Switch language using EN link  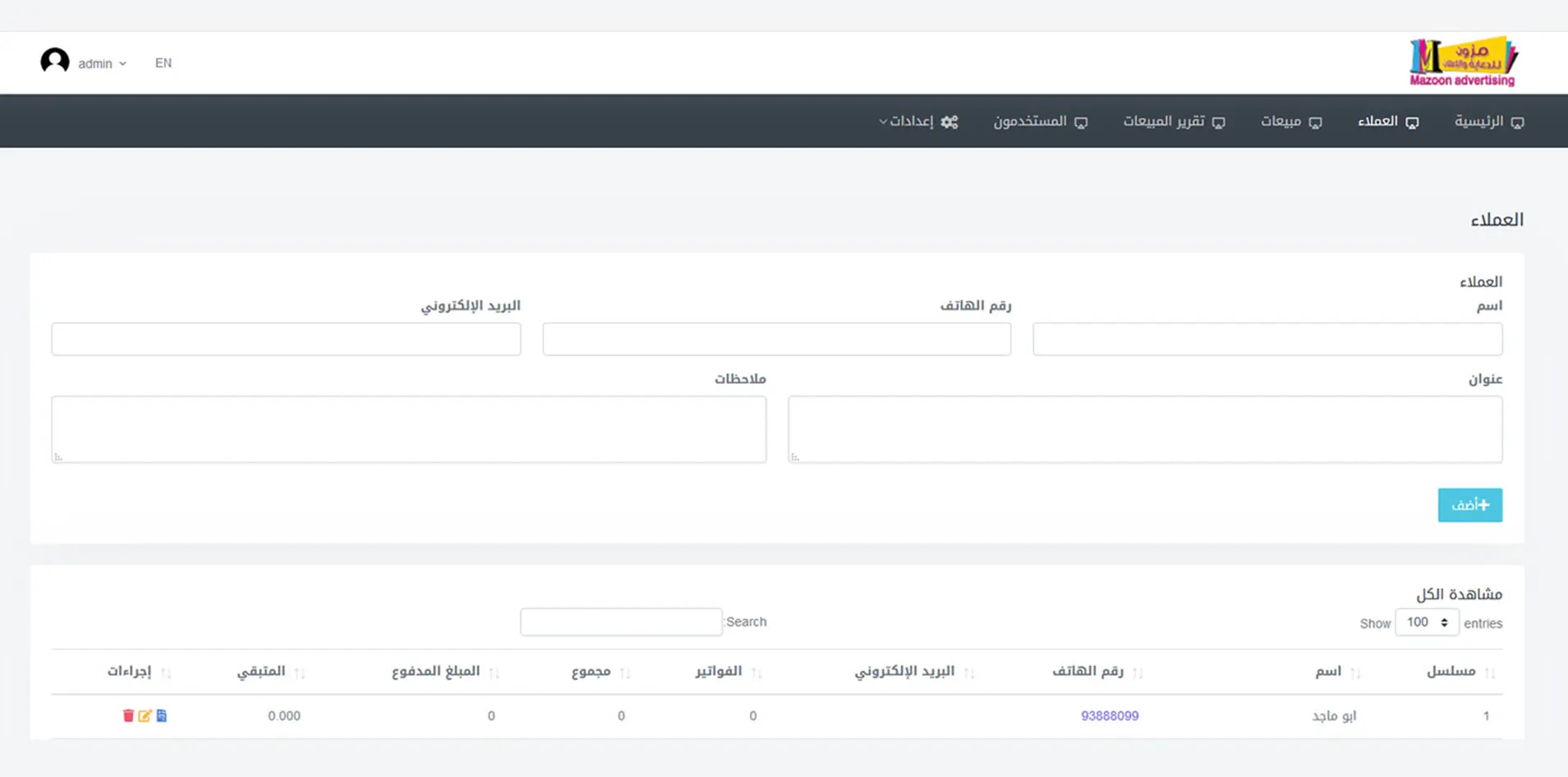pos(163,63)
